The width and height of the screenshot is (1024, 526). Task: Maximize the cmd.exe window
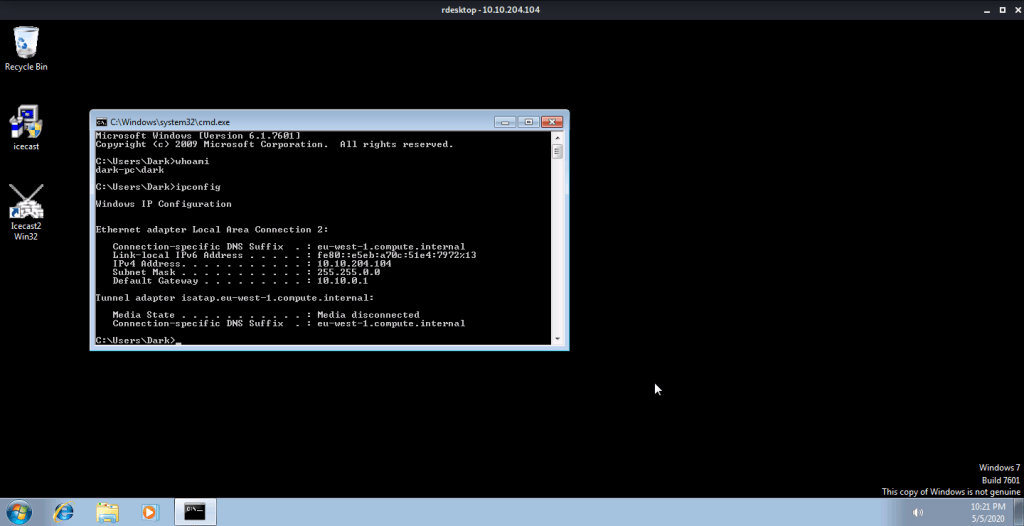(528, 121)
